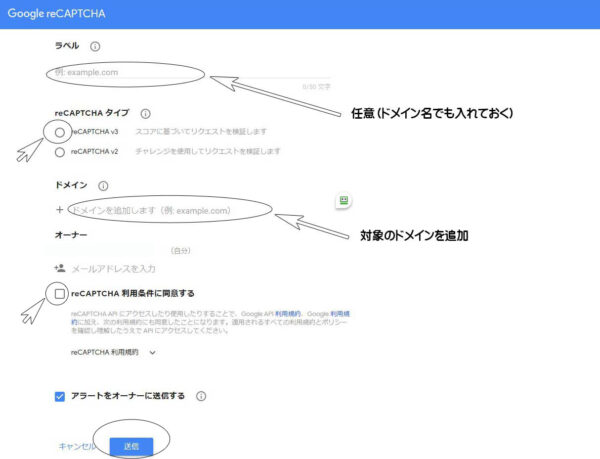
Task: Click the スコアに基づいてリクエストを検証します description
Action: (201, 132)
